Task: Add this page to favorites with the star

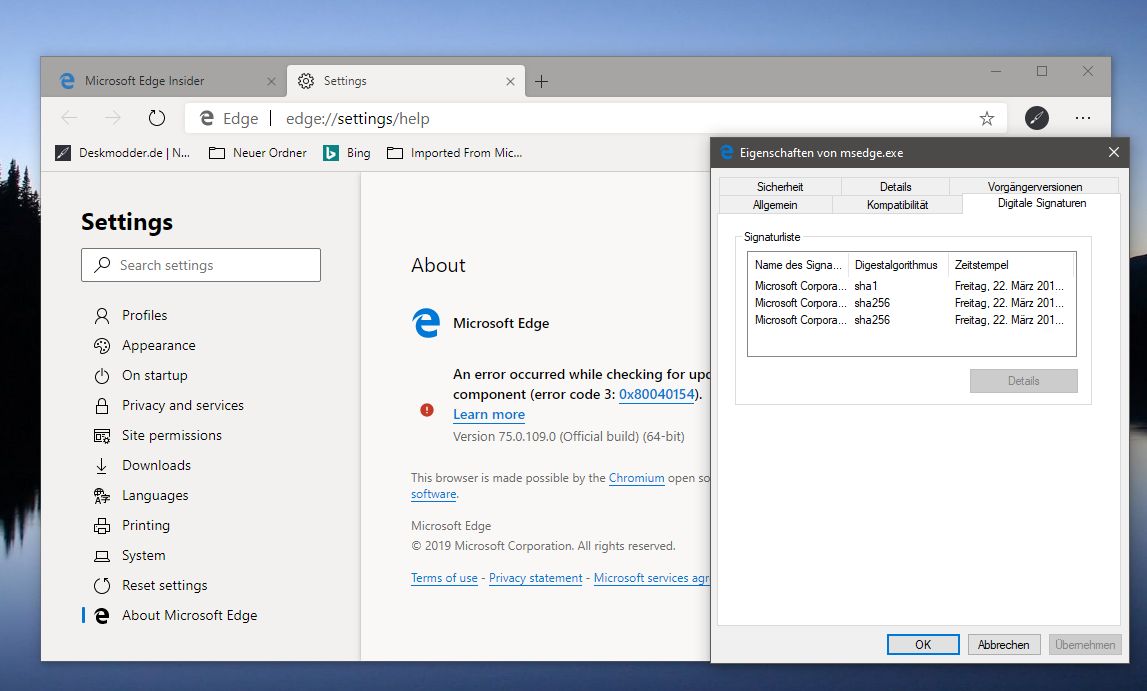Action: pyautogui.click(x=987, y=118)
